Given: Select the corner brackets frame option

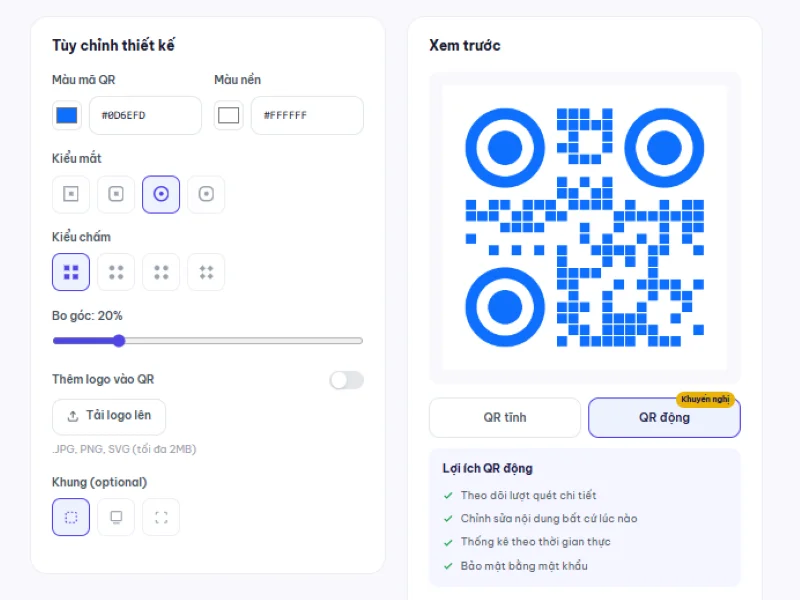Looking at the screenshot, I should pos(161,517).
